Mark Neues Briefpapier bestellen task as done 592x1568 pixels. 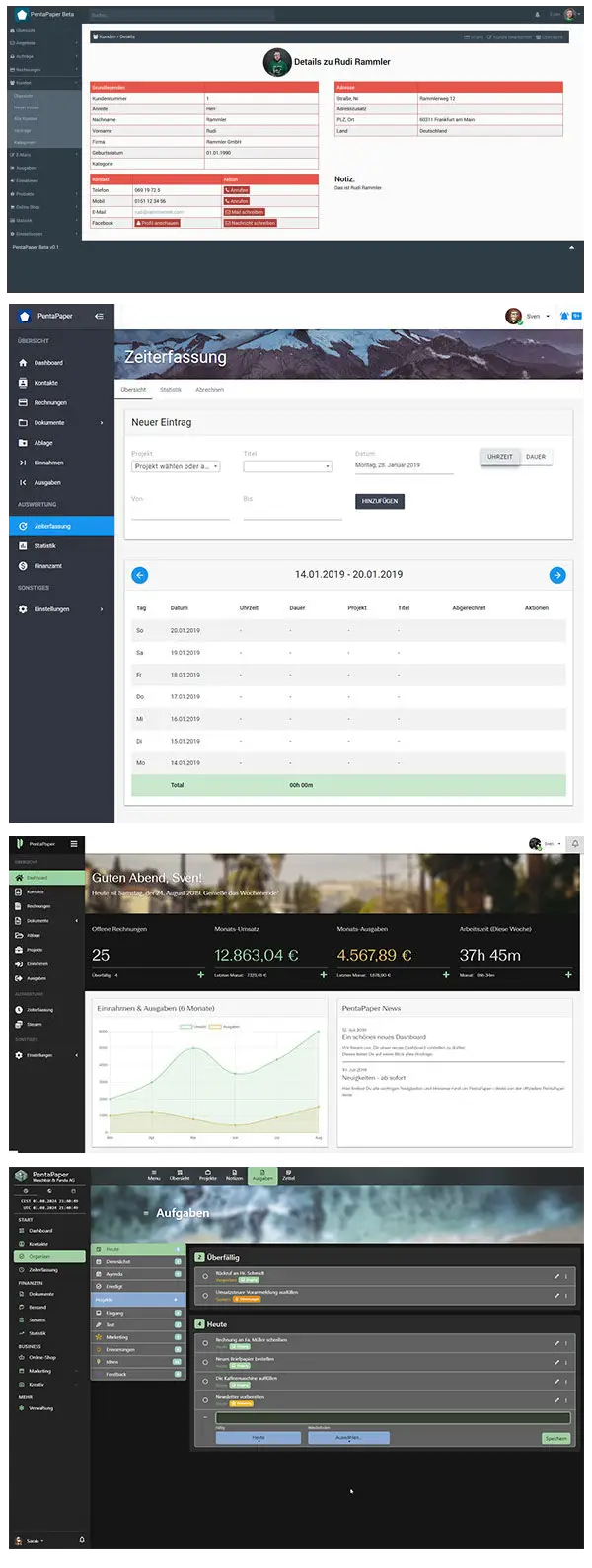tap(205, 1362)
